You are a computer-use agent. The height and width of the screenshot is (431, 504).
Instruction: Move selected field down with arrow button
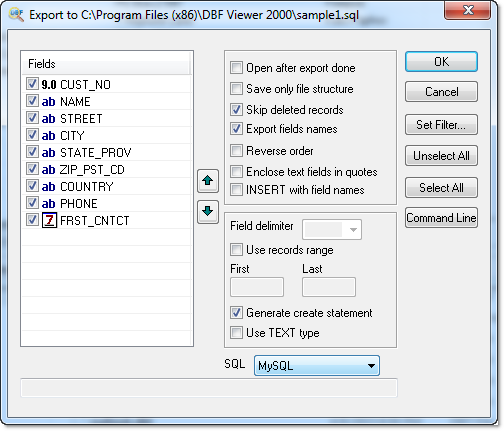(x=208, y=212)
